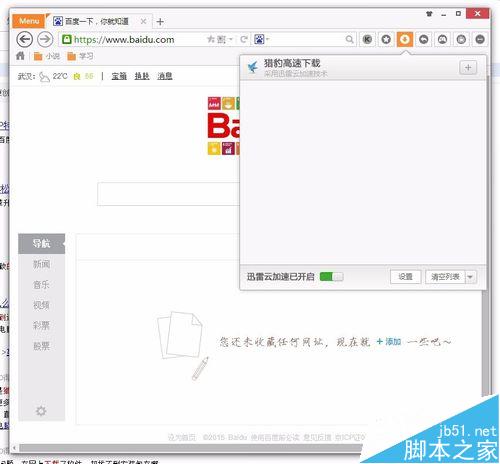Open the 小说 bookmark folder
500x464 pixels.
[47, 56]
